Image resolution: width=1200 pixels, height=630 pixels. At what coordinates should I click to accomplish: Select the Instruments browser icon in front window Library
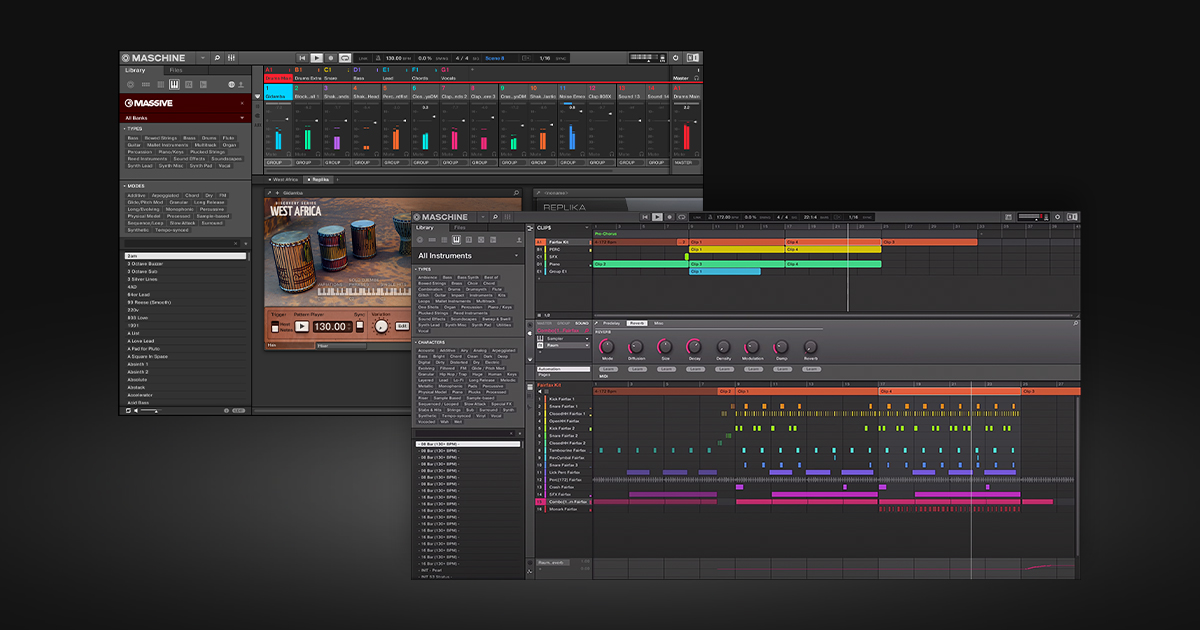tap(456, 240)
